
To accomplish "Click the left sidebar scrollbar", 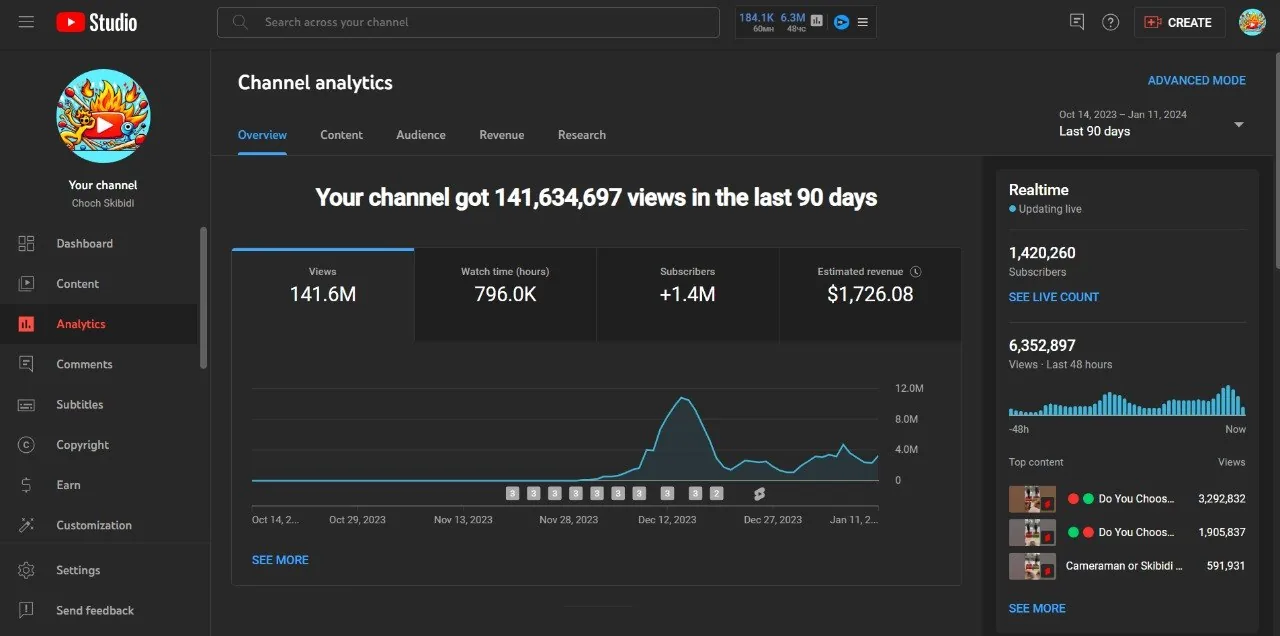I will click(x=204, y=298).
